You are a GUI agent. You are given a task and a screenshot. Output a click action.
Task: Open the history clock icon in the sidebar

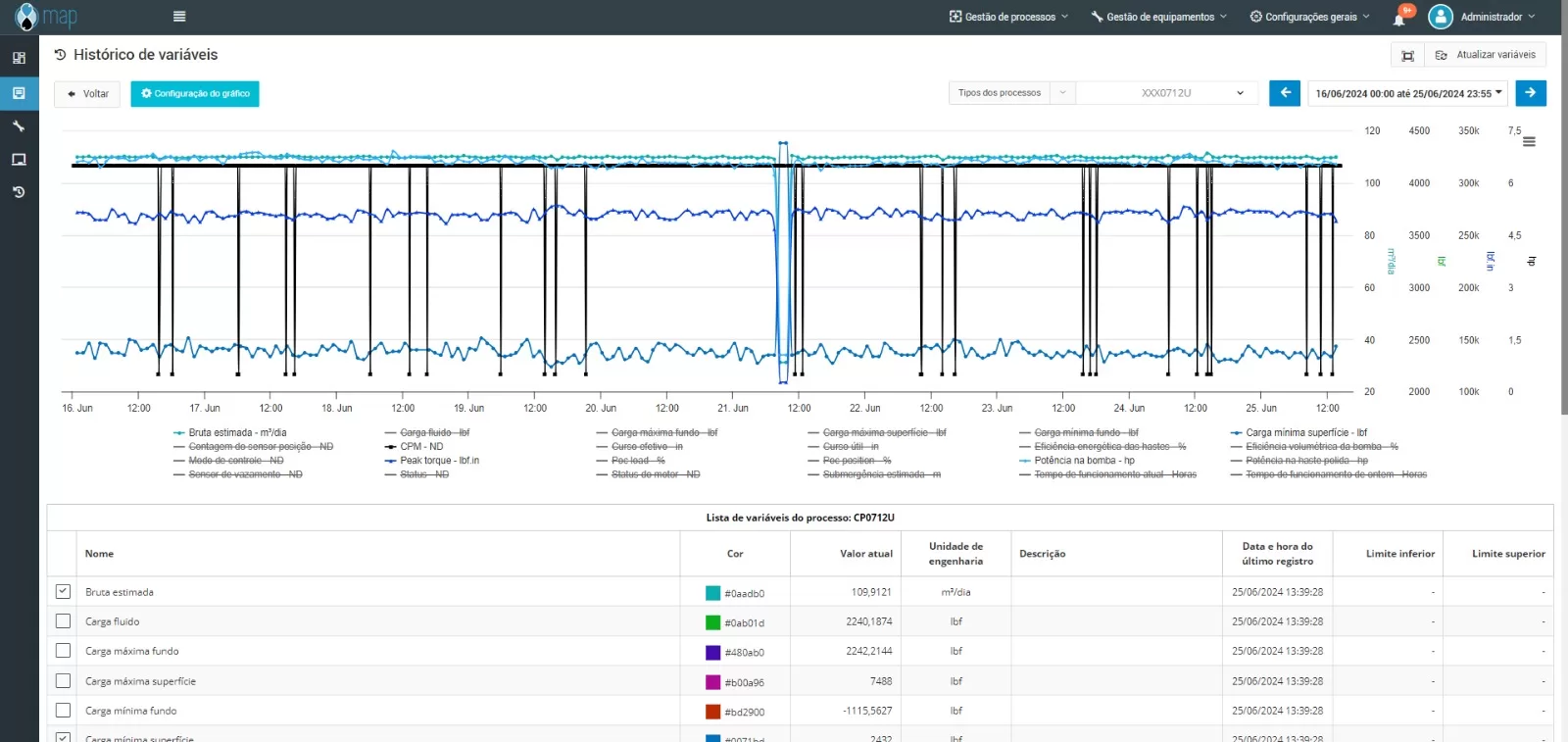click(x=19, y=193)
